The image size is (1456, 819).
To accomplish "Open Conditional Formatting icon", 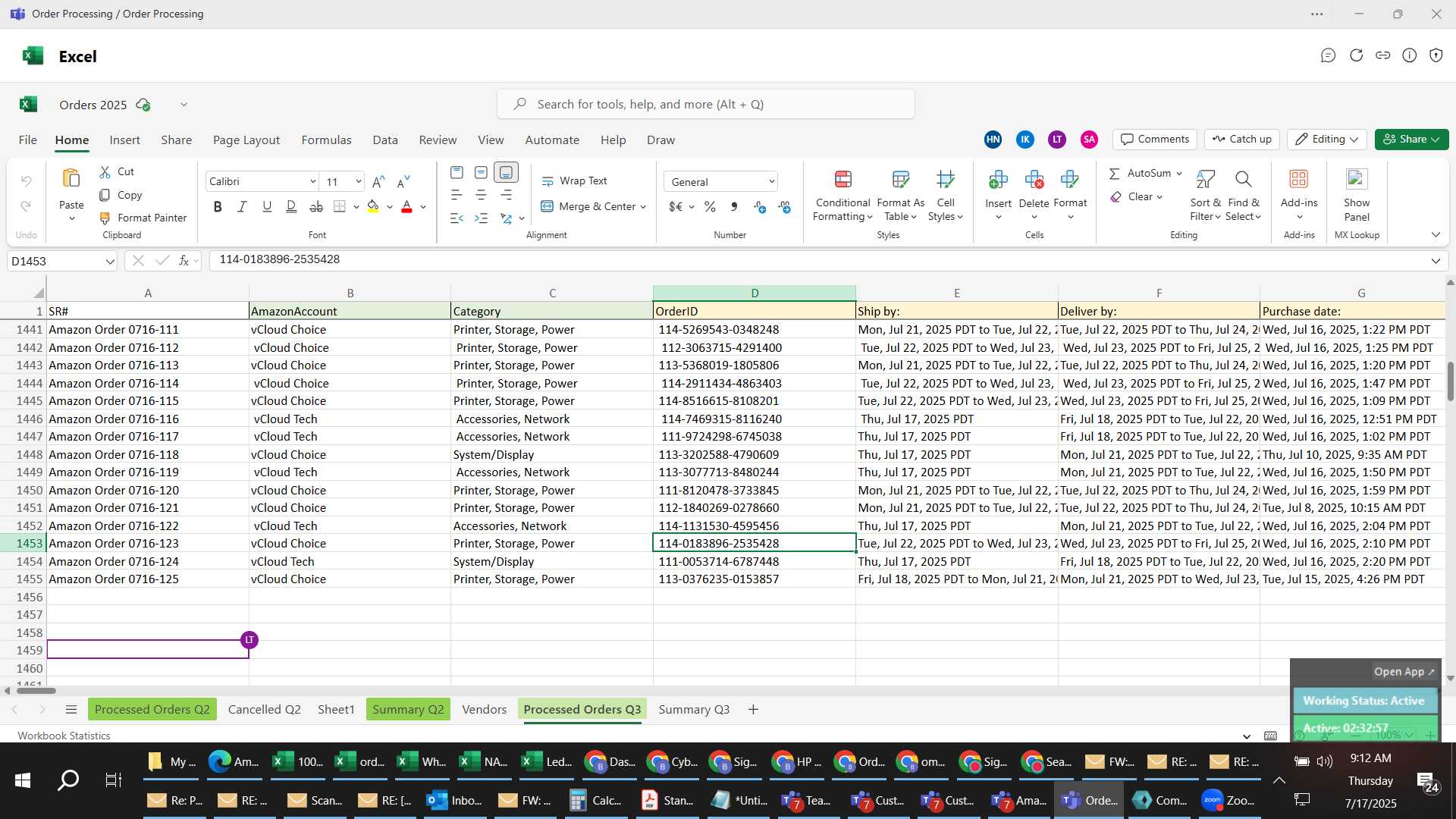I will click(843, 180).
